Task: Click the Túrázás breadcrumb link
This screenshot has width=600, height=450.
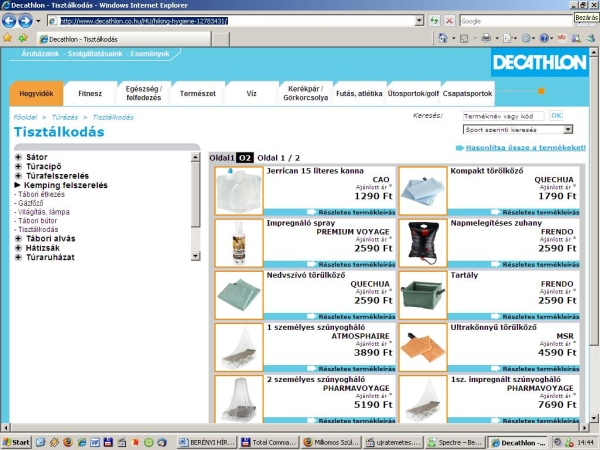Action: [65, 117]
